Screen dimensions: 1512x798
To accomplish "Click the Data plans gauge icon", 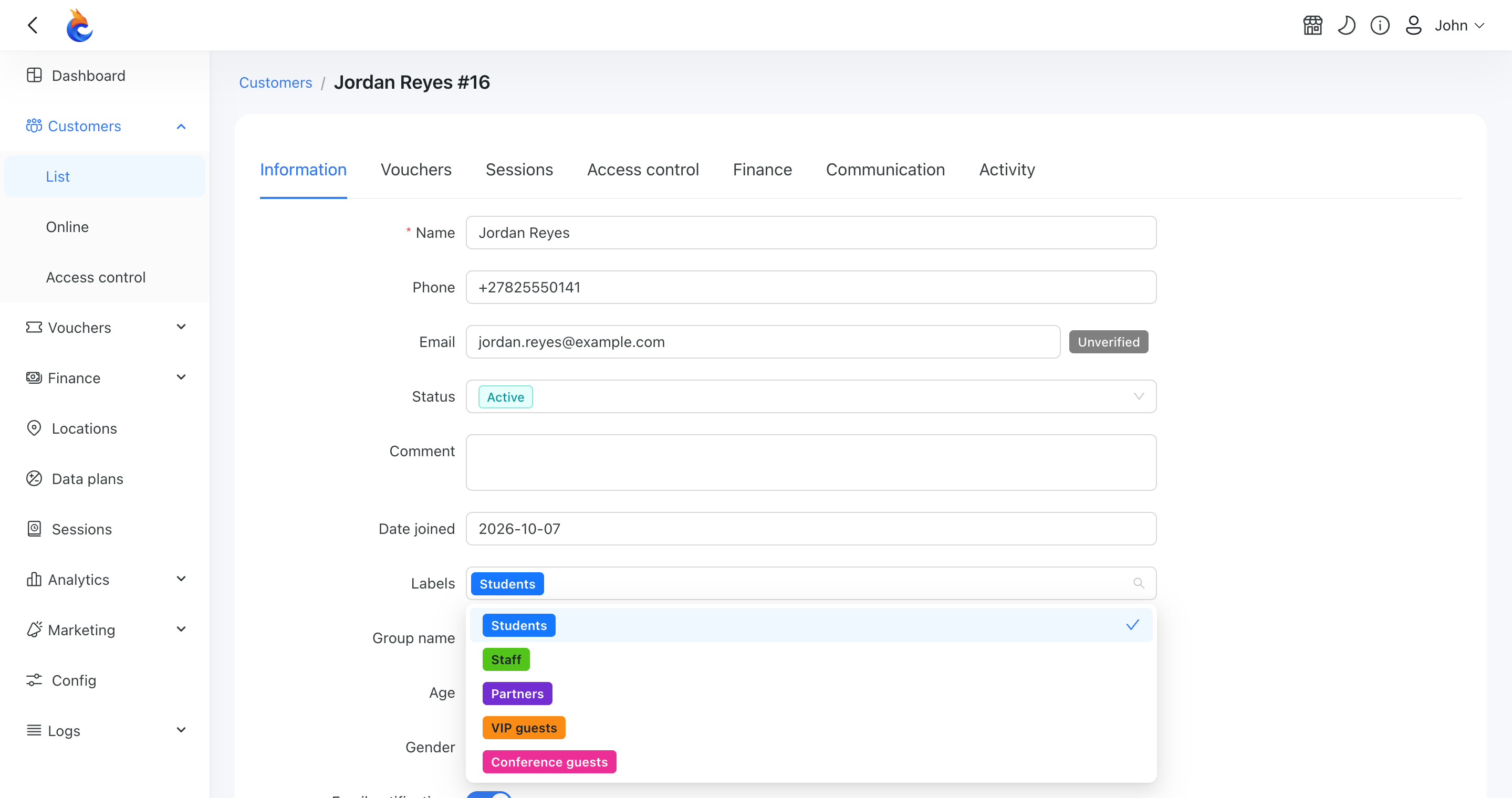I will tap(34, 478).
